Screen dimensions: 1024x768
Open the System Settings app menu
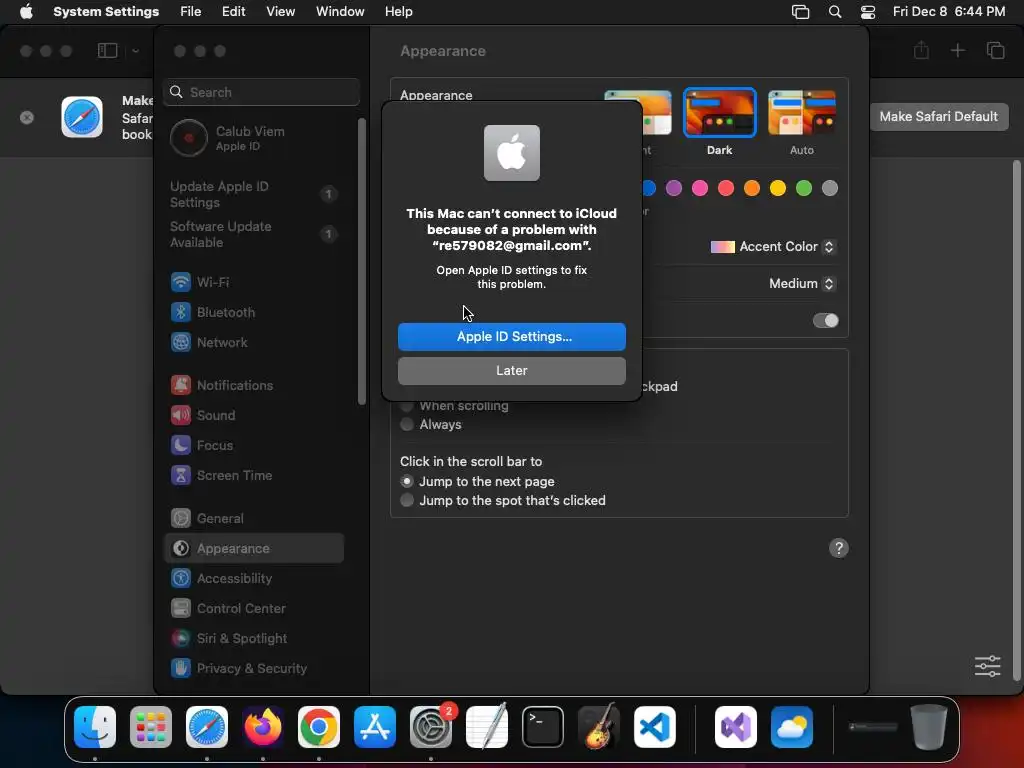pos(106,11)
